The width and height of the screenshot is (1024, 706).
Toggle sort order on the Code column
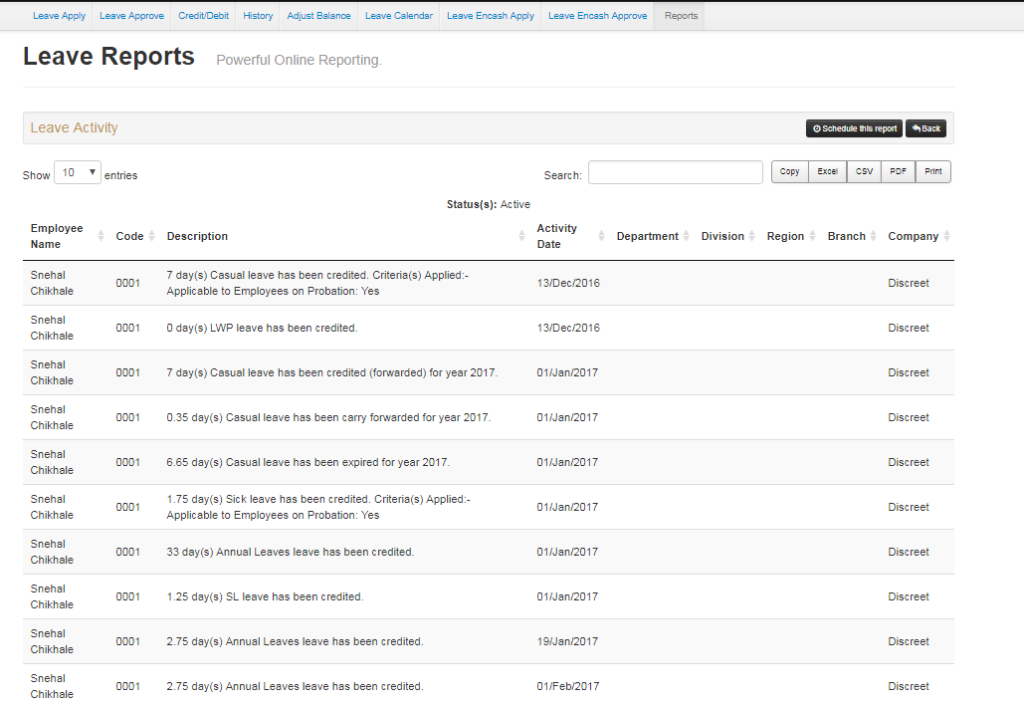tap(129, 236)
